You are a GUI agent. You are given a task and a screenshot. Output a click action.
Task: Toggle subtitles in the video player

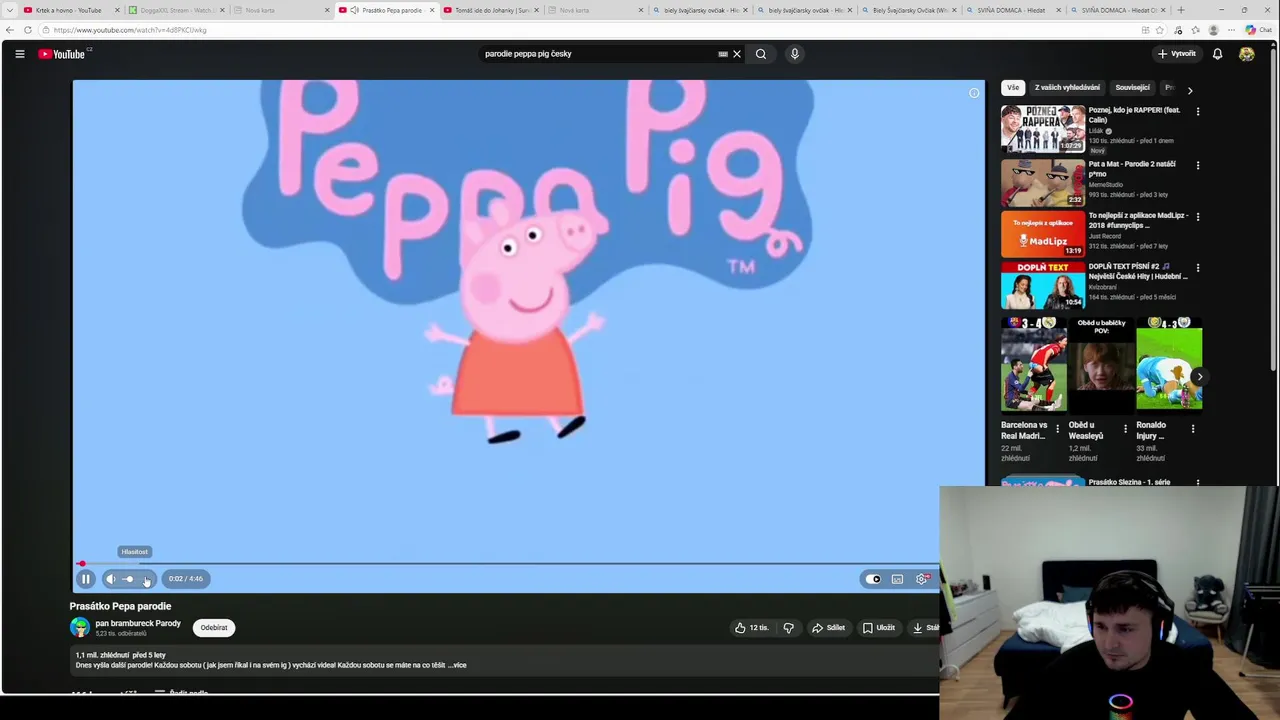(897, 579)
